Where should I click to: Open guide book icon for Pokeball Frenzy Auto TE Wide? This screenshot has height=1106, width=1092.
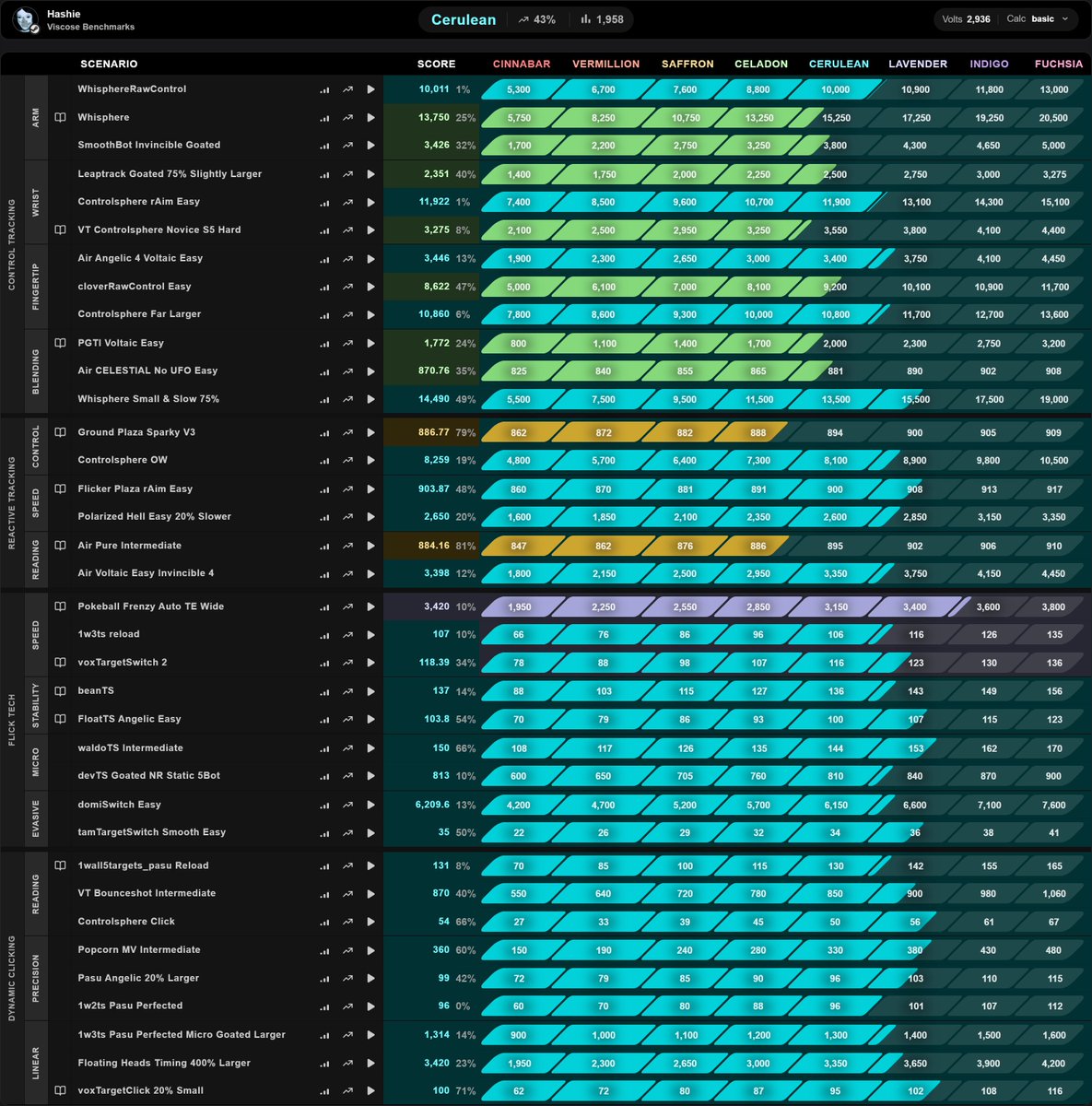pyautogui.click(x=60, y=606)
